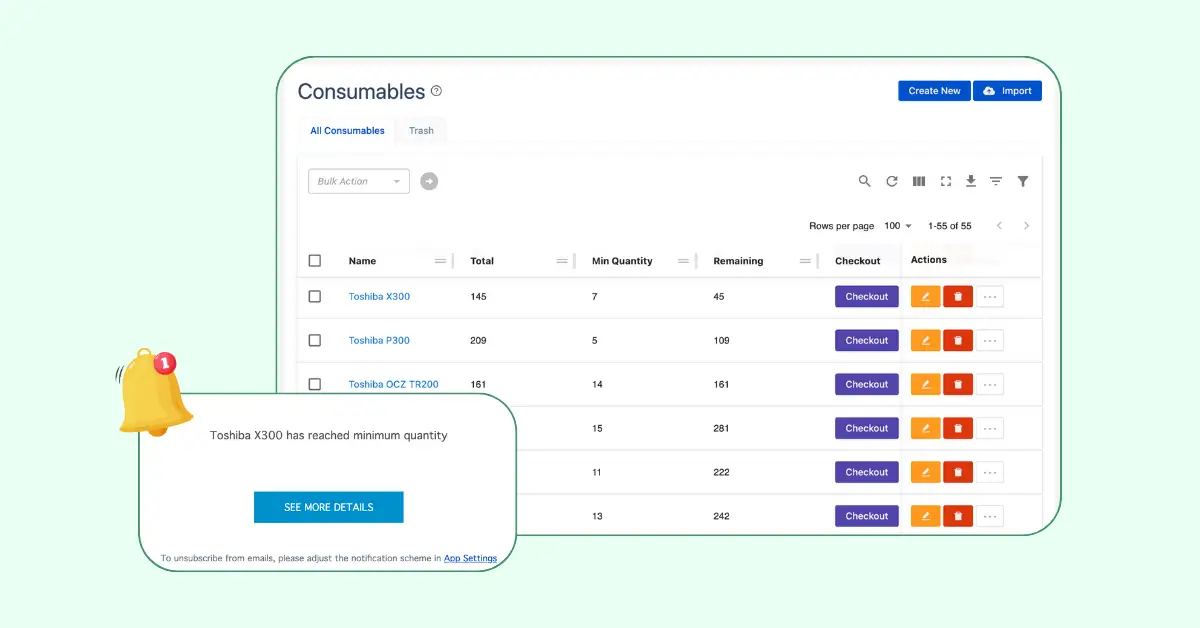Click the Create New button
The width and height of the screenshot is (1200, 628).
click(934, 91)
